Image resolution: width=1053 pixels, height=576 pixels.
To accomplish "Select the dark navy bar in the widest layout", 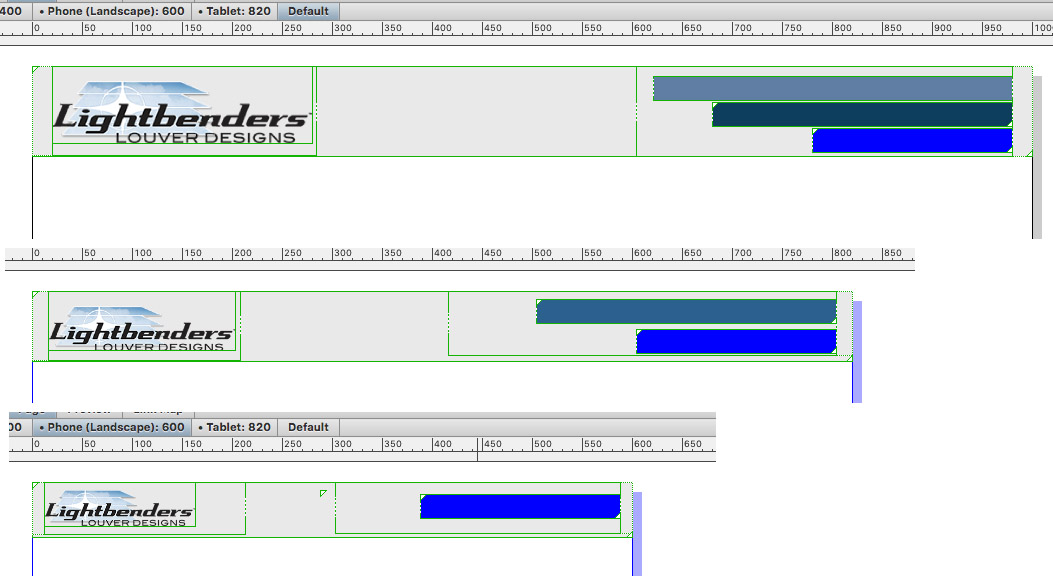I will (x=862, y=115).
